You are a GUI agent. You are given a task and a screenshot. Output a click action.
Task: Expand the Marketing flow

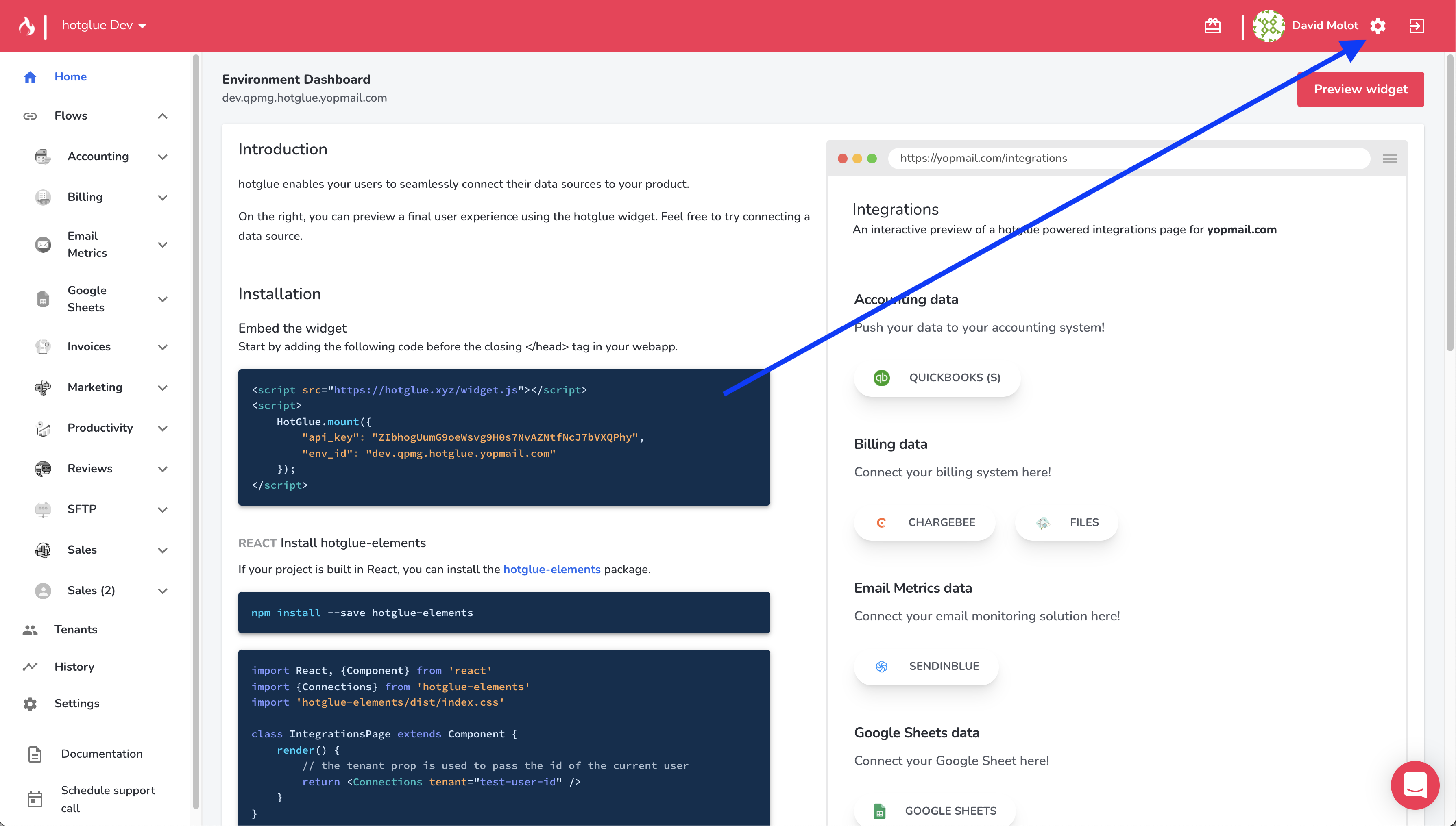click(162, 388)
